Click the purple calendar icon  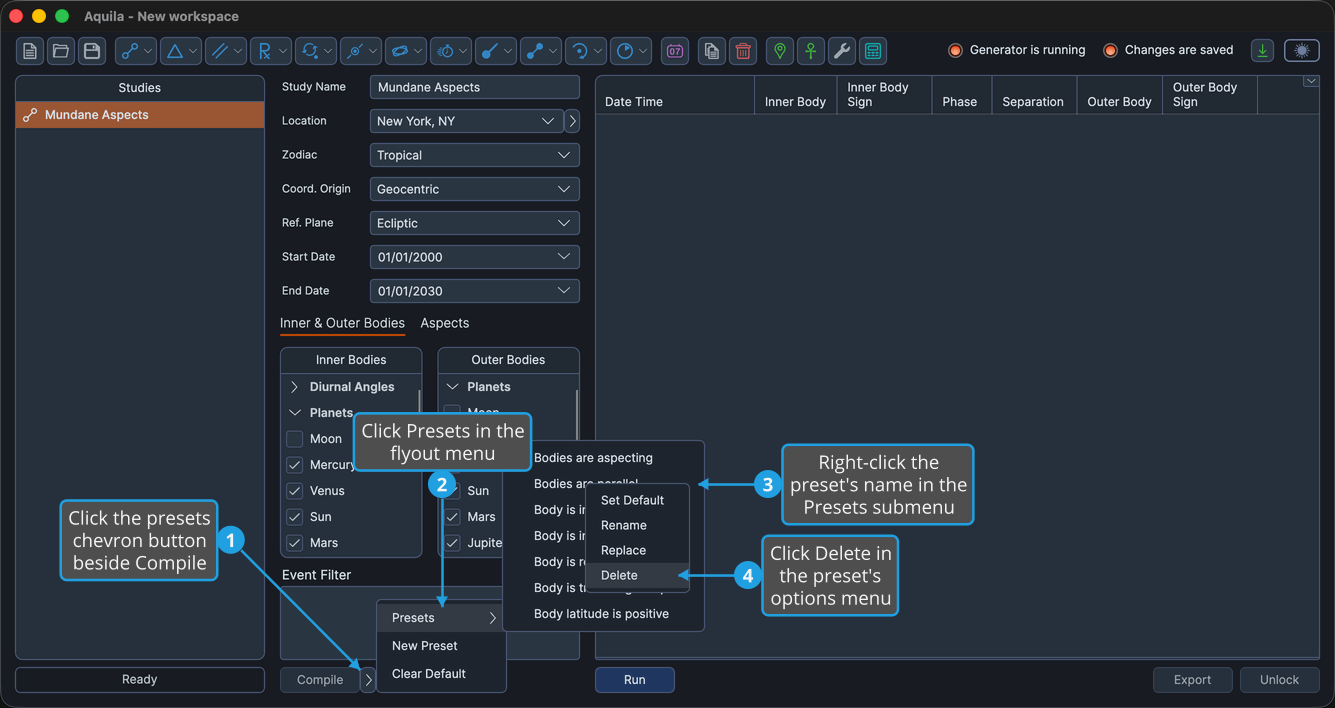click(x=675, y=51)
